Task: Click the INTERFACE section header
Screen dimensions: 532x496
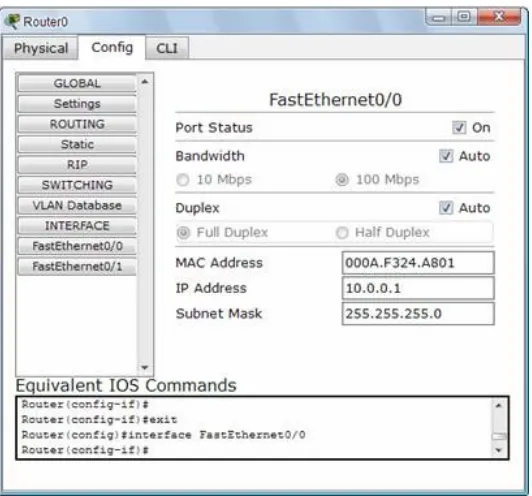Action: click(77, 226)
